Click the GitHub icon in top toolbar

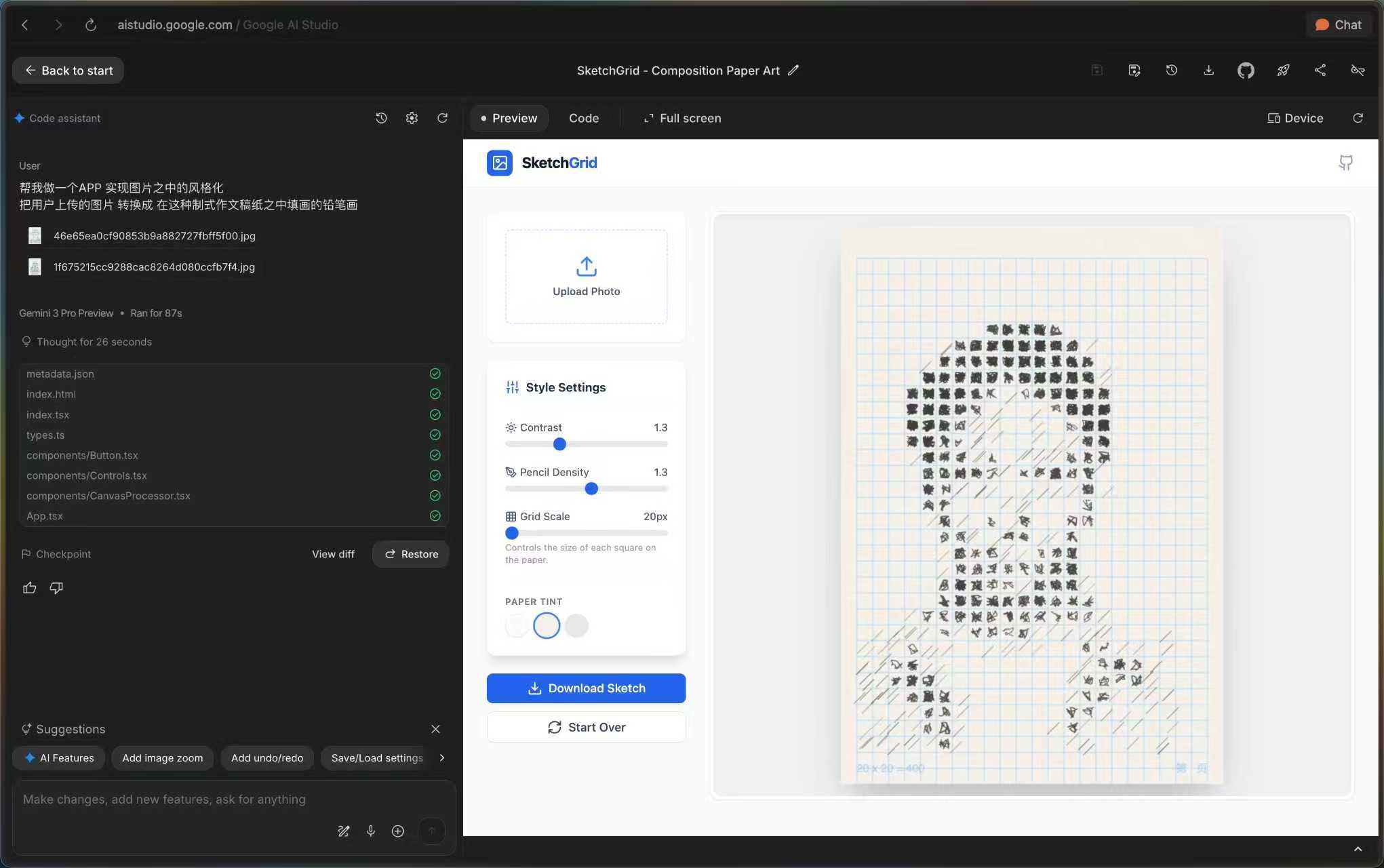[1245, 71]
